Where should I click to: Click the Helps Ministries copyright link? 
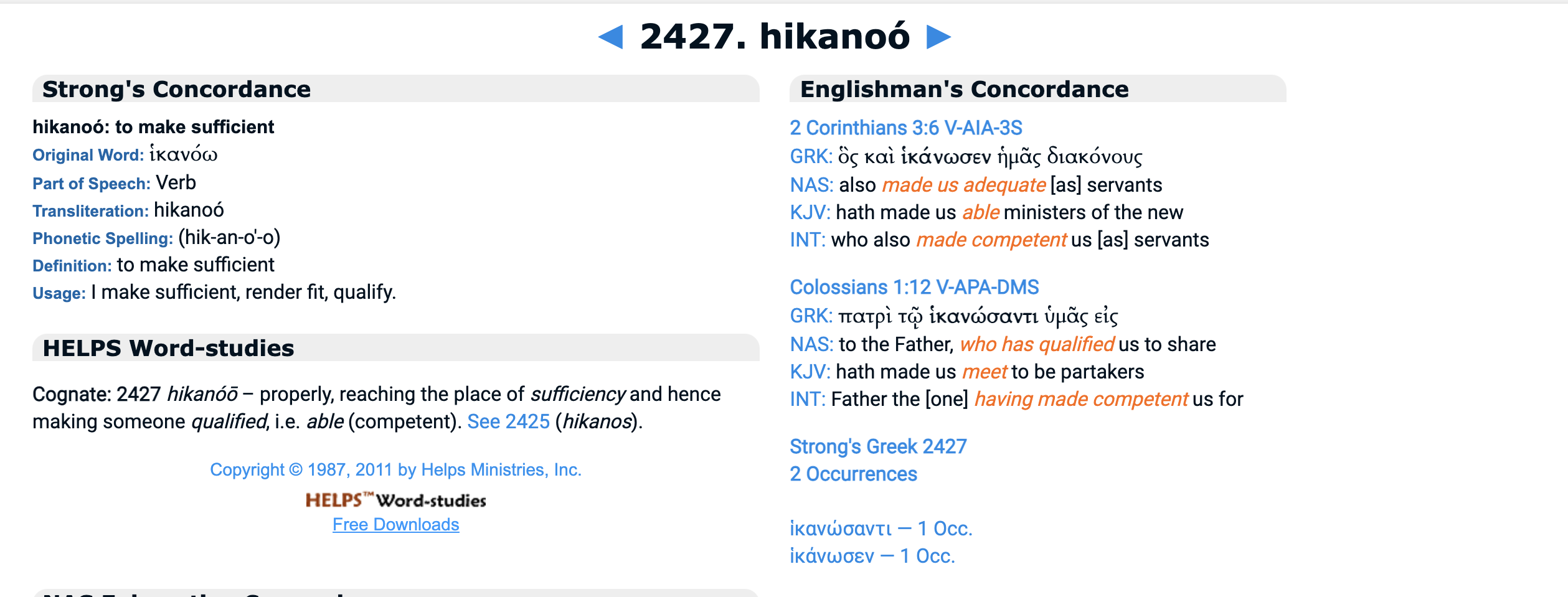pos(395,469)
